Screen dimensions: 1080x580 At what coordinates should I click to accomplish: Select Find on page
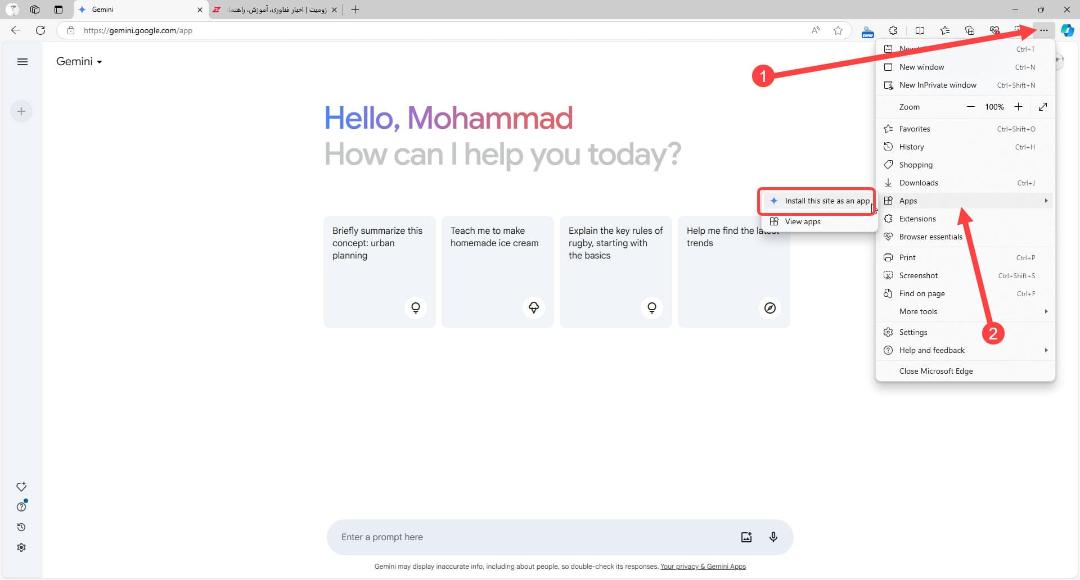[965, 293]
